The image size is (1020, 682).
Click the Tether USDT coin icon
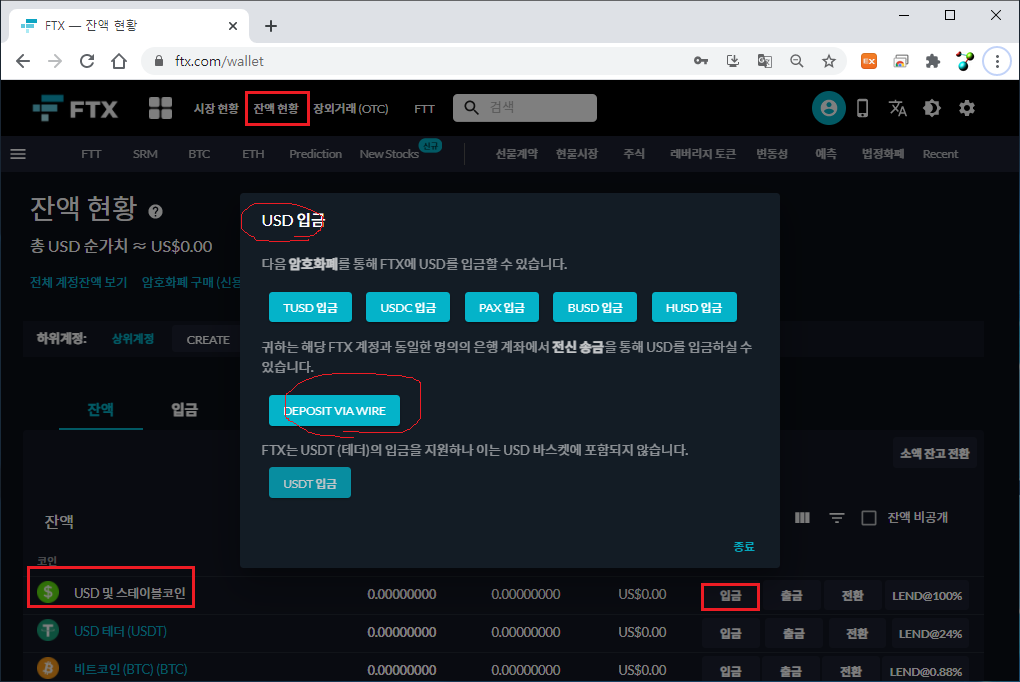point(48,631)
